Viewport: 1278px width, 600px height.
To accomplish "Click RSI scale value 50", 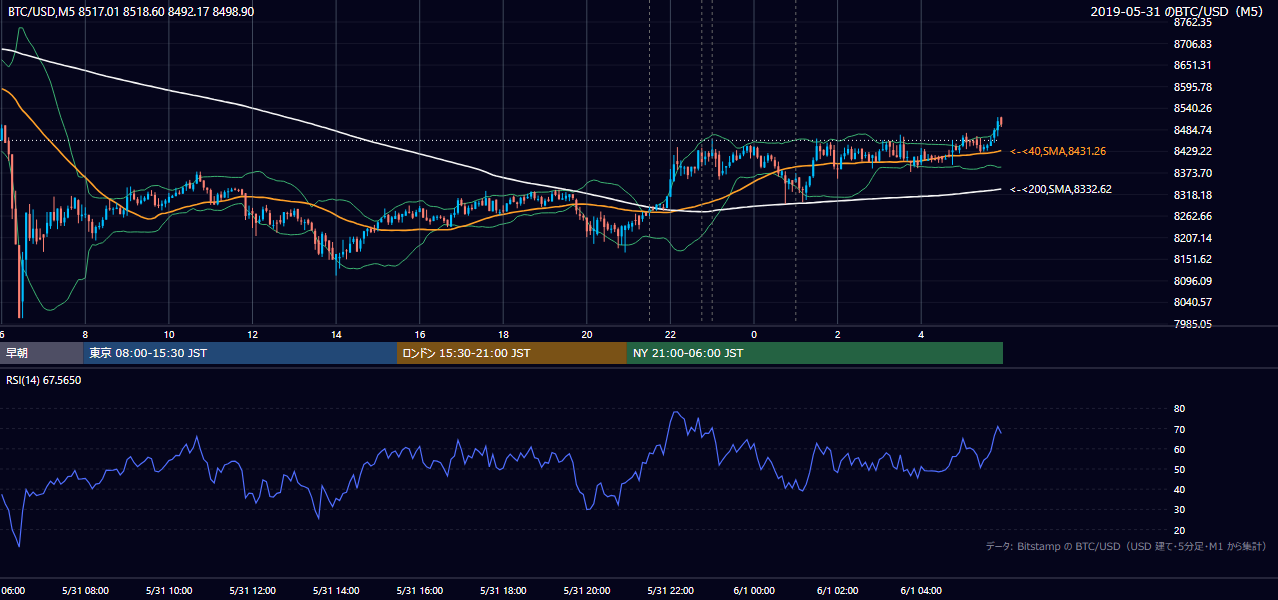I will coord(1179,469).
